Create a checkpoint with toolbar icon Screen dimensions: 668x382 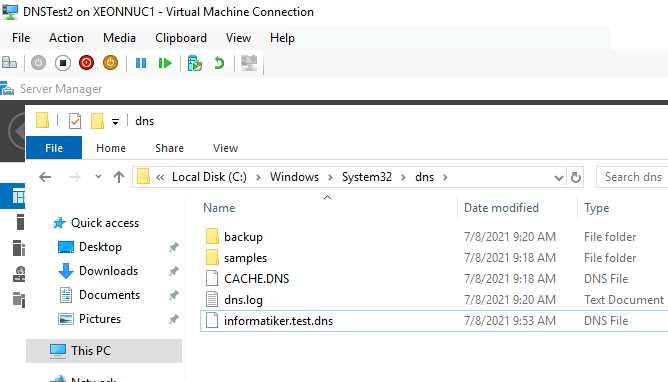(195, 63)
